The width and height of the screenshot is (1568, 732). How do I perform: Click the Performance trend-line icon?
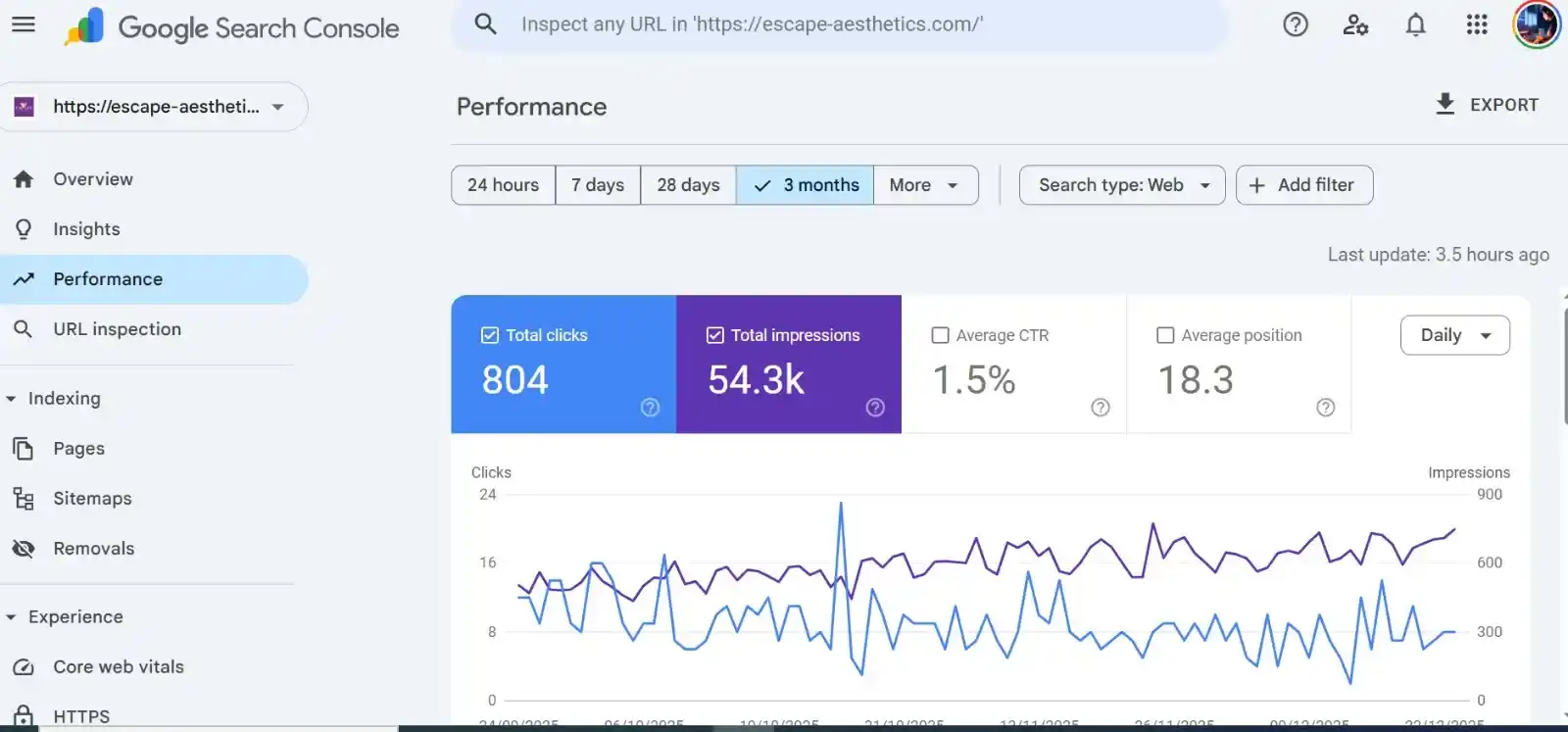[x=24, y=279]
